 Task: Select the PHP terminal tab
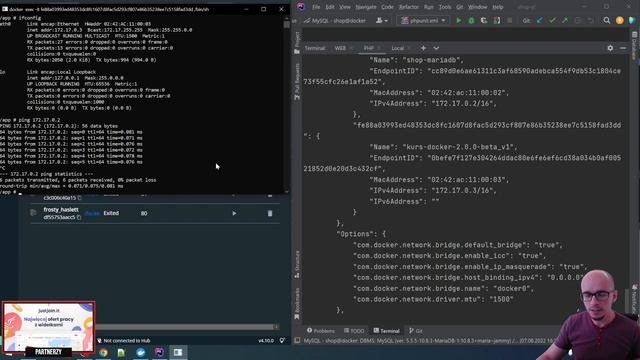tap(369, 48)
